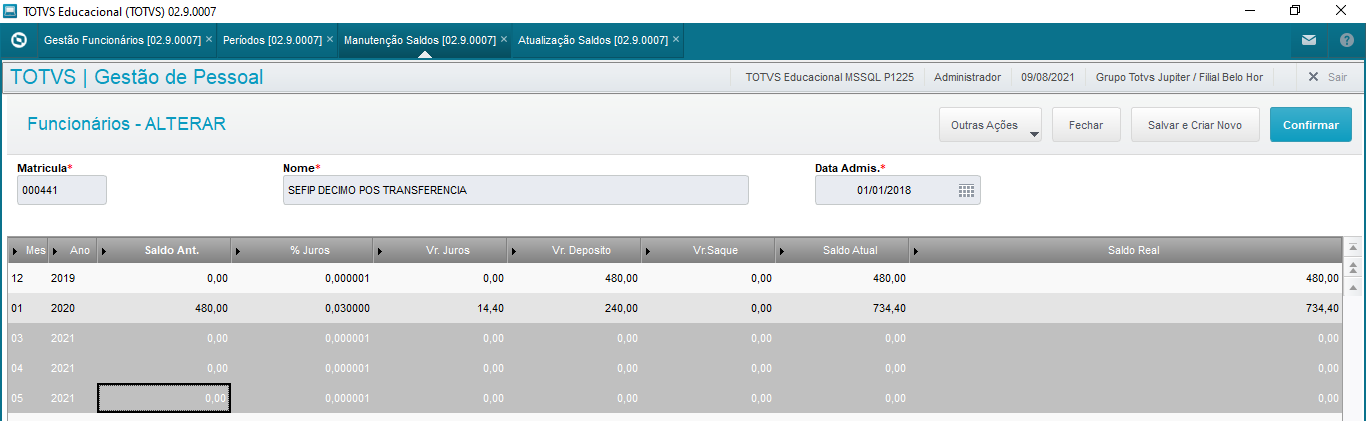Click the 09/08/2021 system date label
The height and width of the screenshot is (421, 1366).
coord(1048,77)
